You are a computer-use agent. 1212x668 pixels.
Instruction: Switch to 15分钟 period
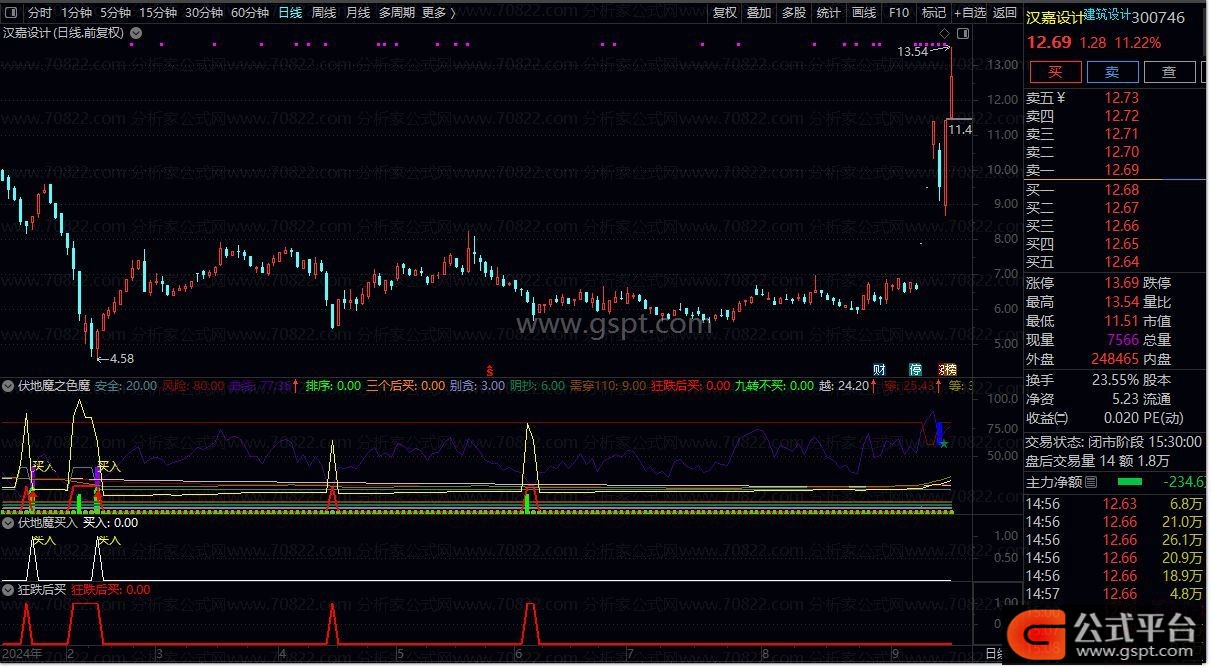click(158, 13)
